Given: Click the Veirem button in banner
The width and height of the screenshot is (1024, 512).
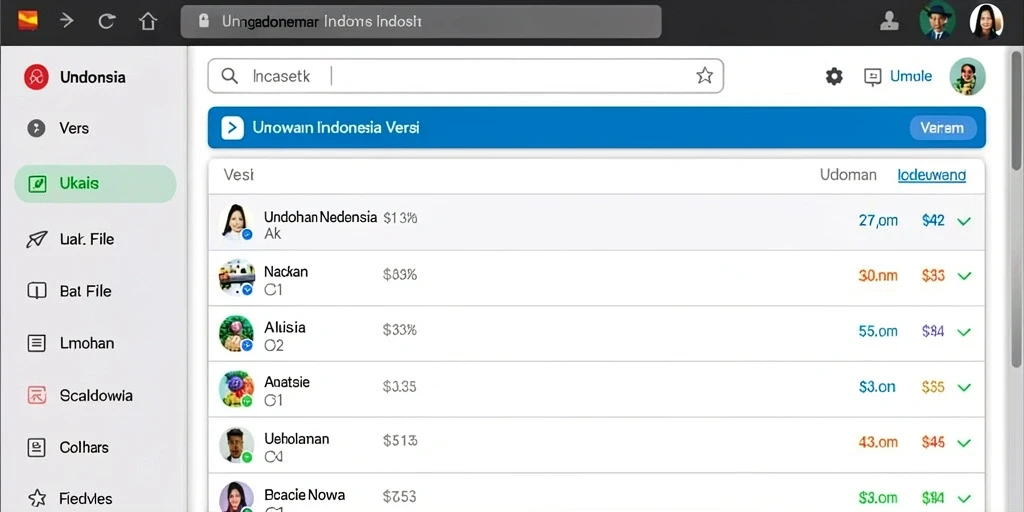Looking at the screenshot, I should point(942,128).
